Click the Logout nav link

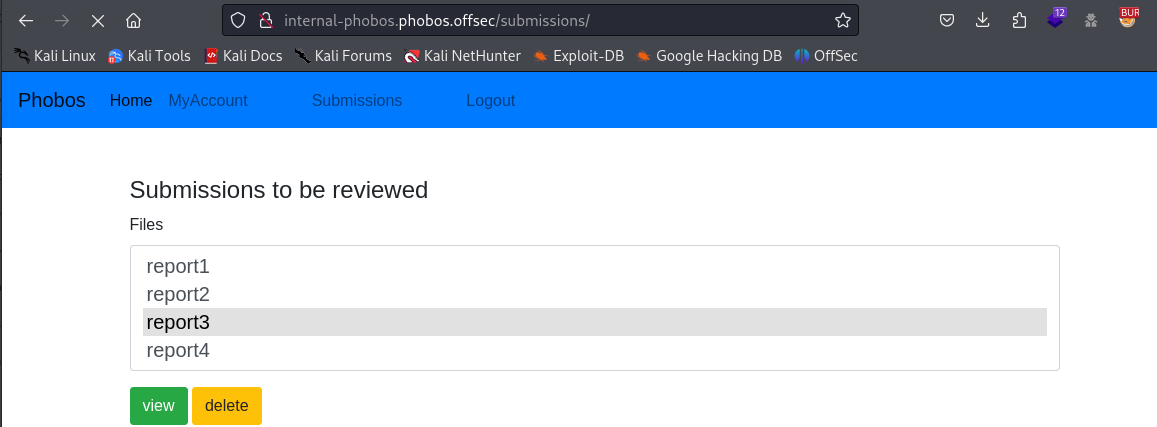490,100
